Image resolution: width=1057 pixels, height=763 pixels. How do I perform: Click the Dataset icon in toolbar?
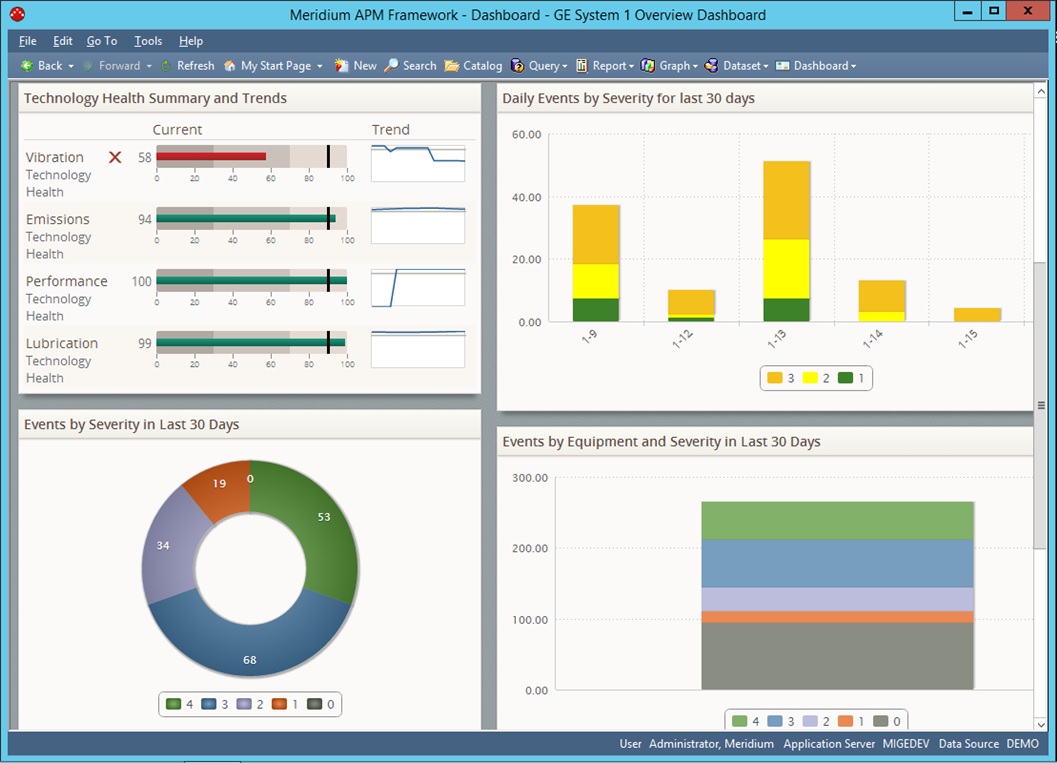click(x=711, y=65)
